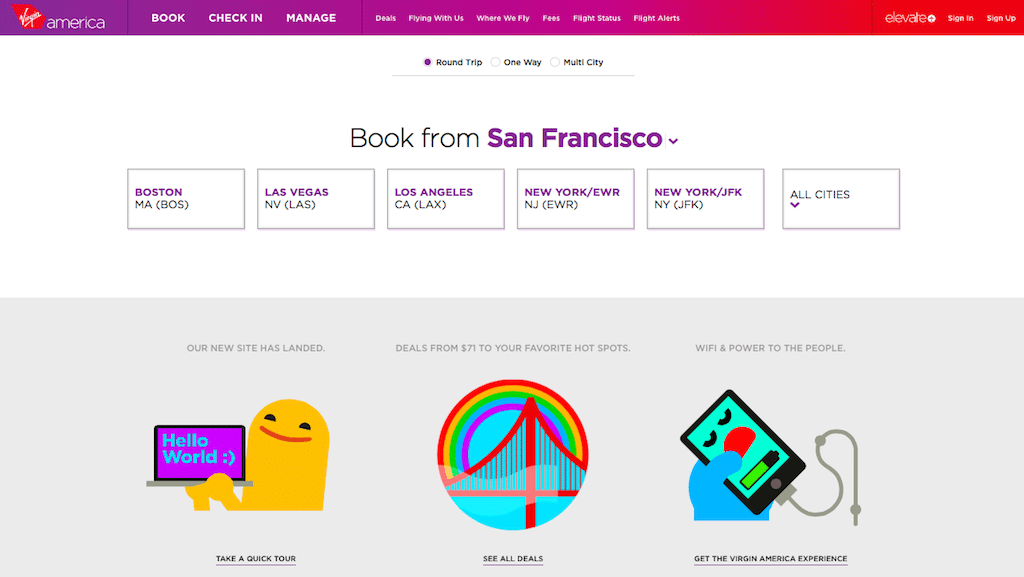Open Flying With Us
1024x577 pixels.
click(436, 18)
